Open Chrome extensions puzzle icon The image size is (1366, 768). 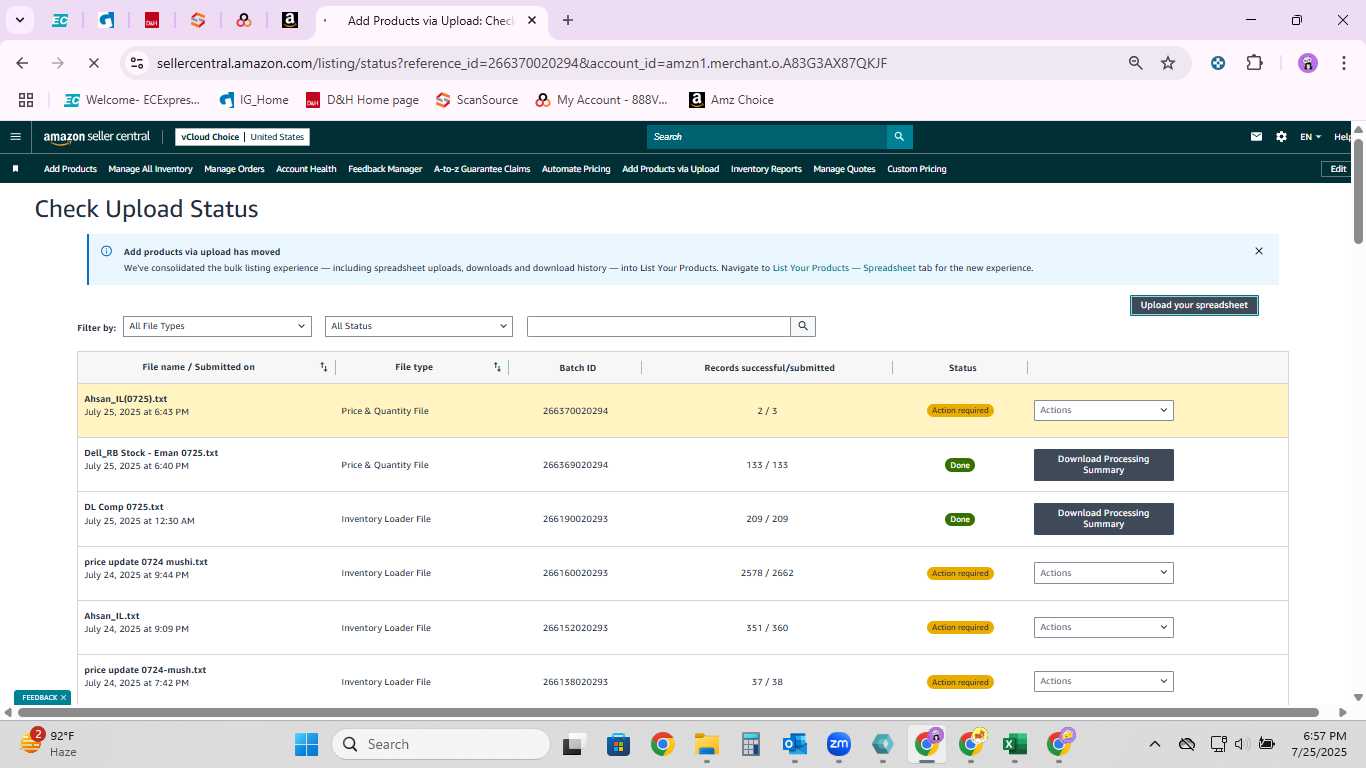(1254, 63)
